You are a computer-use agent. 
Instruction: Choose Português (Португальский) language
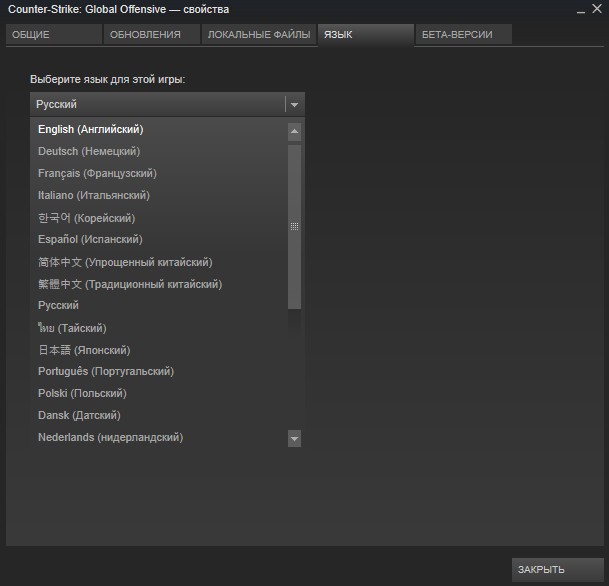(159, 371)
